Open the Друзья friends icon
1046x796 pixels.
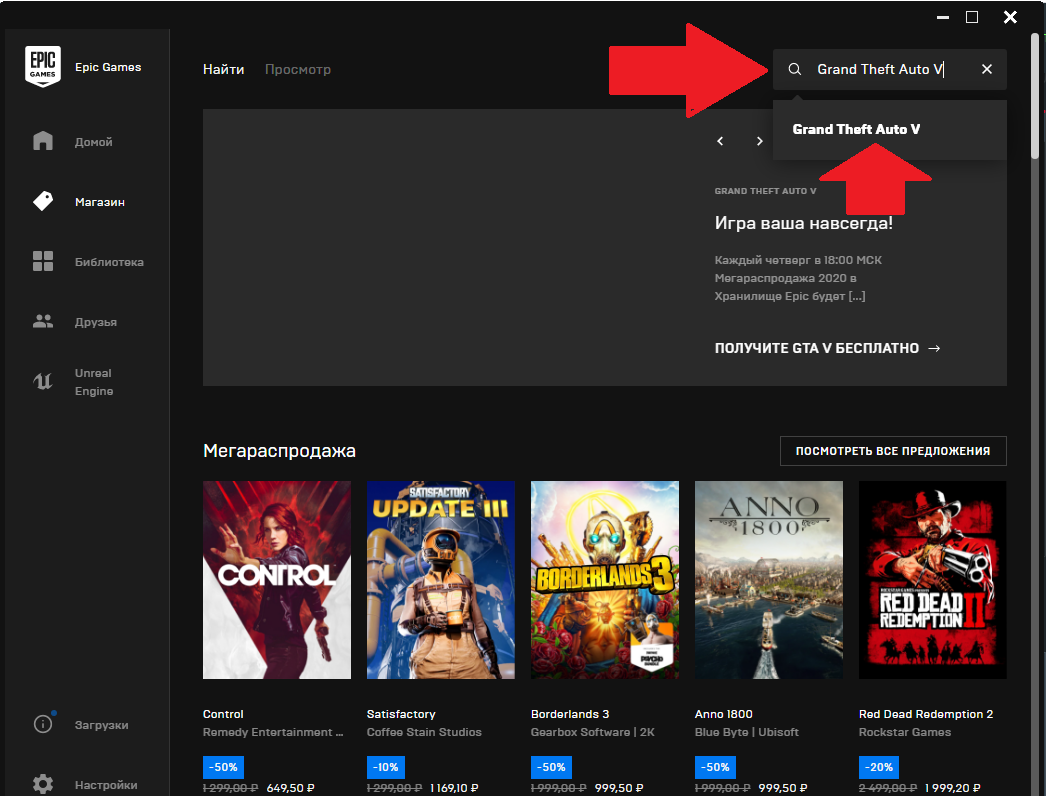tap(43, 321)
